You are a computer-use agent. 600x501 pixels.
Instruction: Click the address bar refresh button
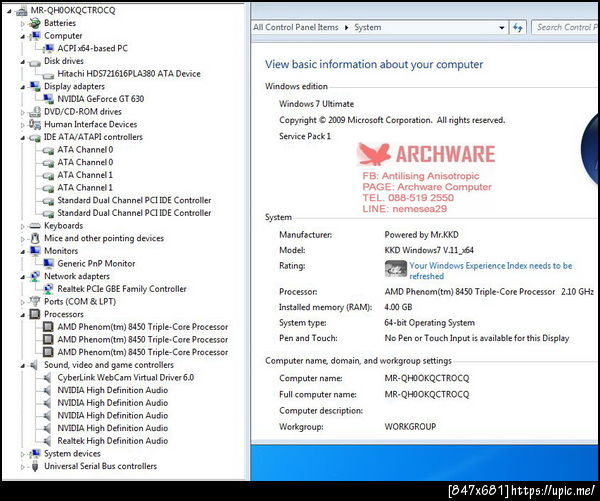[518, 28]
